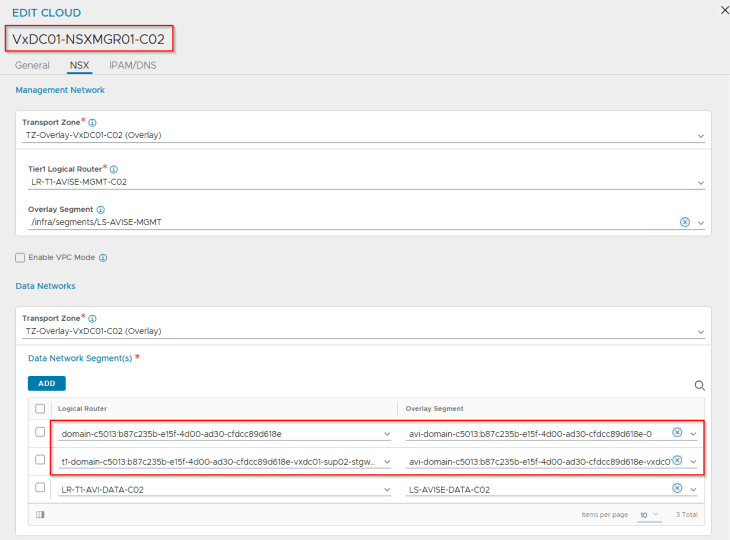
Task: Open Tier1 Logical Router LR-T1-AVISE-MGMT-C02 dropdown
Action: (x=701, y=183)
